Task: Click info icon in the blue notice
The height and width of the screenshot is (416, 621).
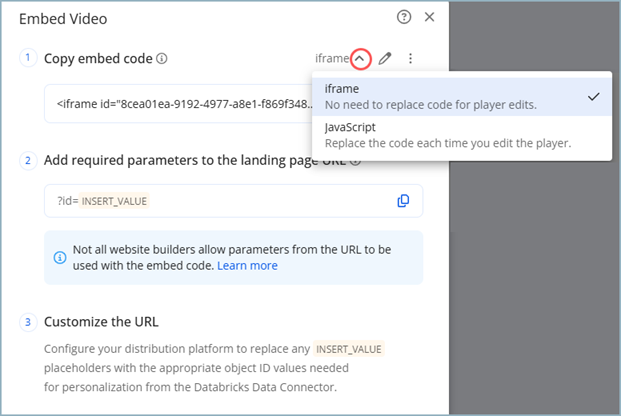Action: pyautogui.click(x=61, y=257)
